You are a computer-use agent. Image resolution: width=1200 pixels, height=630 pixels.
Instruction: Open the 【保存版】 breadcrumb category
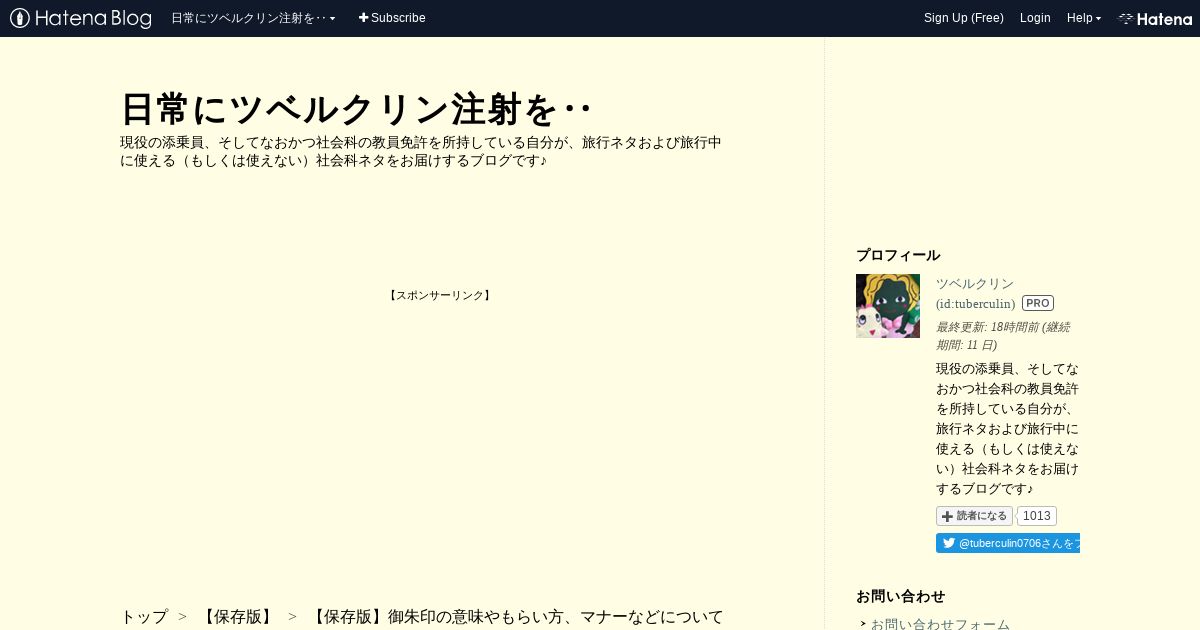point(237,616)
